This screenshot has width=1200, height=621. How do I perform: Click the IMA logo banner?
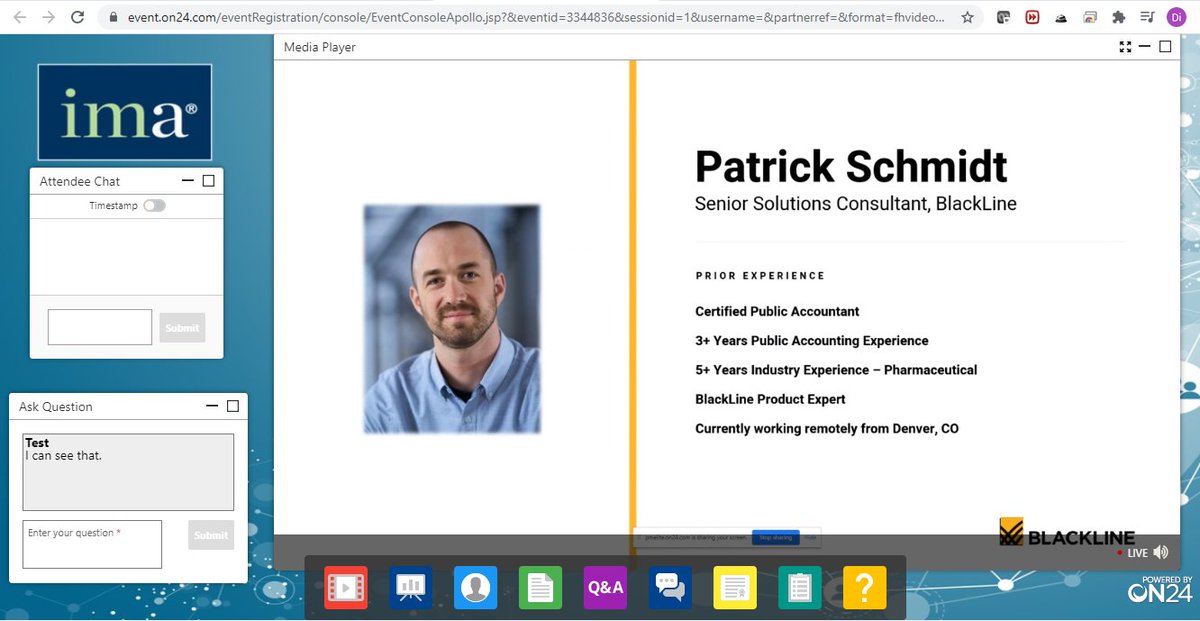(x=125, y=112)
